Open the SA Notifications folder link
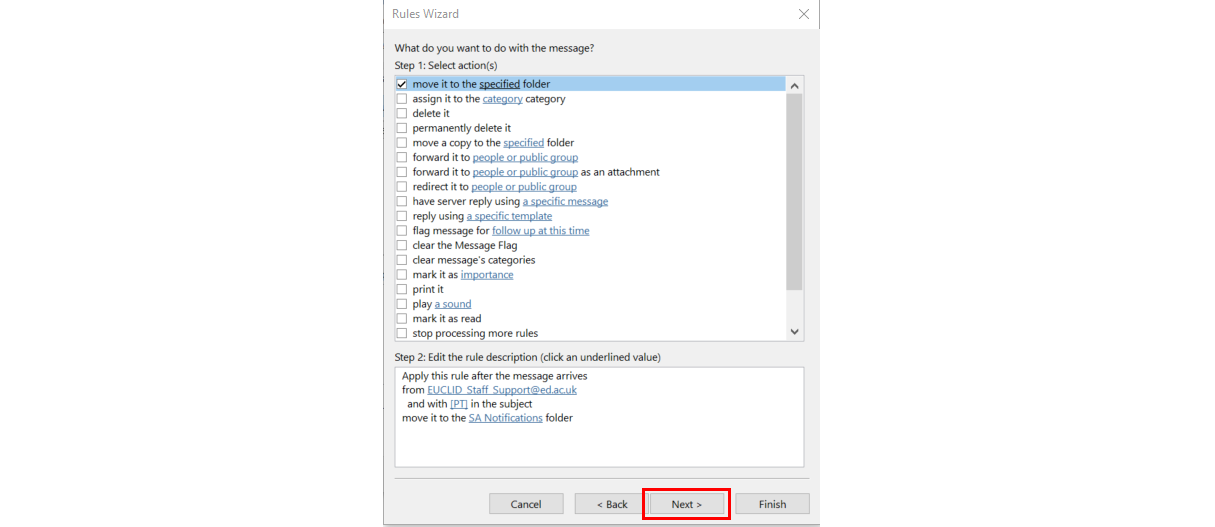1215x527 pixels. (x=506, y=418)
